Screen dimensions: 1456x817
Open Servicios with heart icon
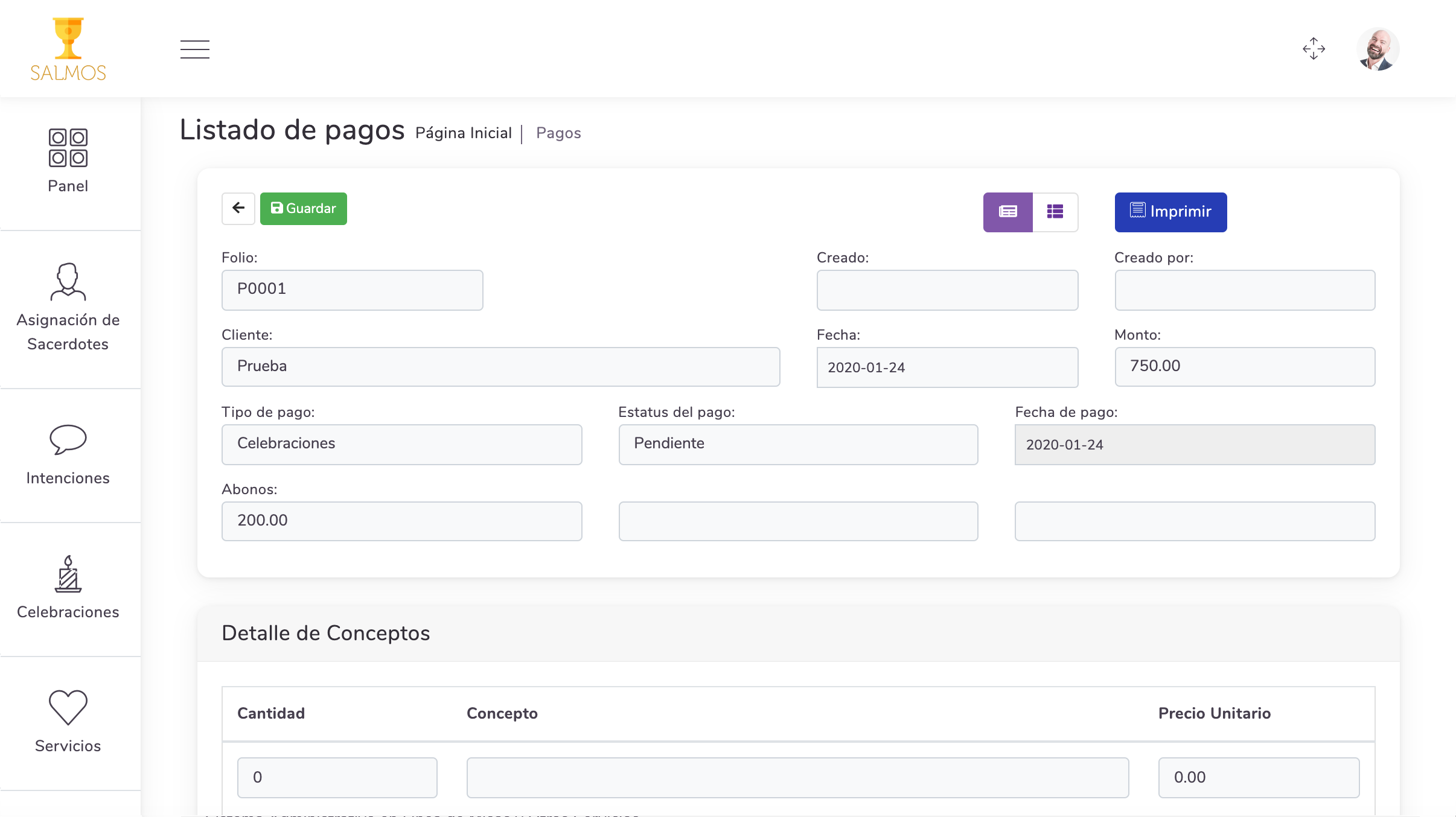68,722
